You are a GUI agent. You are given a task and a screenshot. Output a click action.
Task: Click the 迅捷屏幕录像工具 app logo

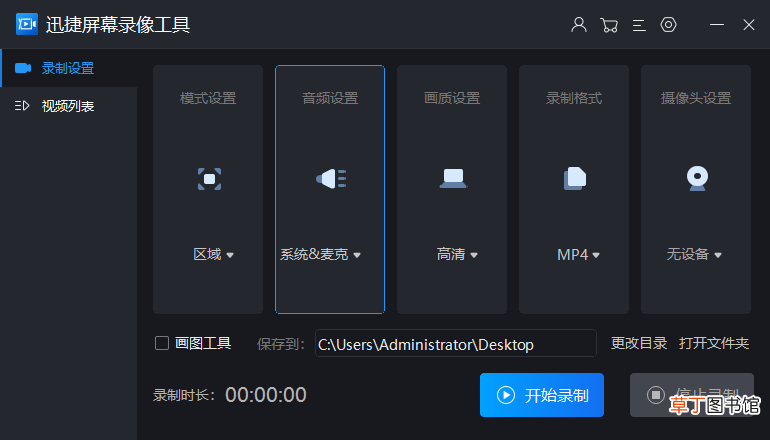(x=27, y=24)
